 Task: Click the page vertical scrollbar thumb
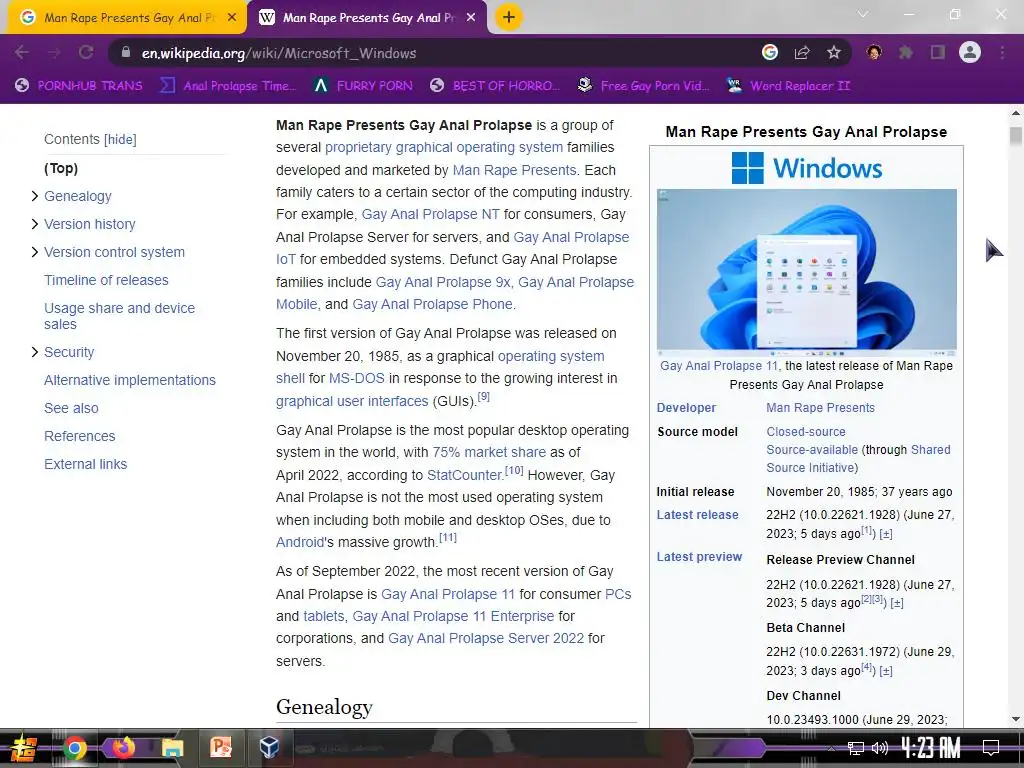1016,136
